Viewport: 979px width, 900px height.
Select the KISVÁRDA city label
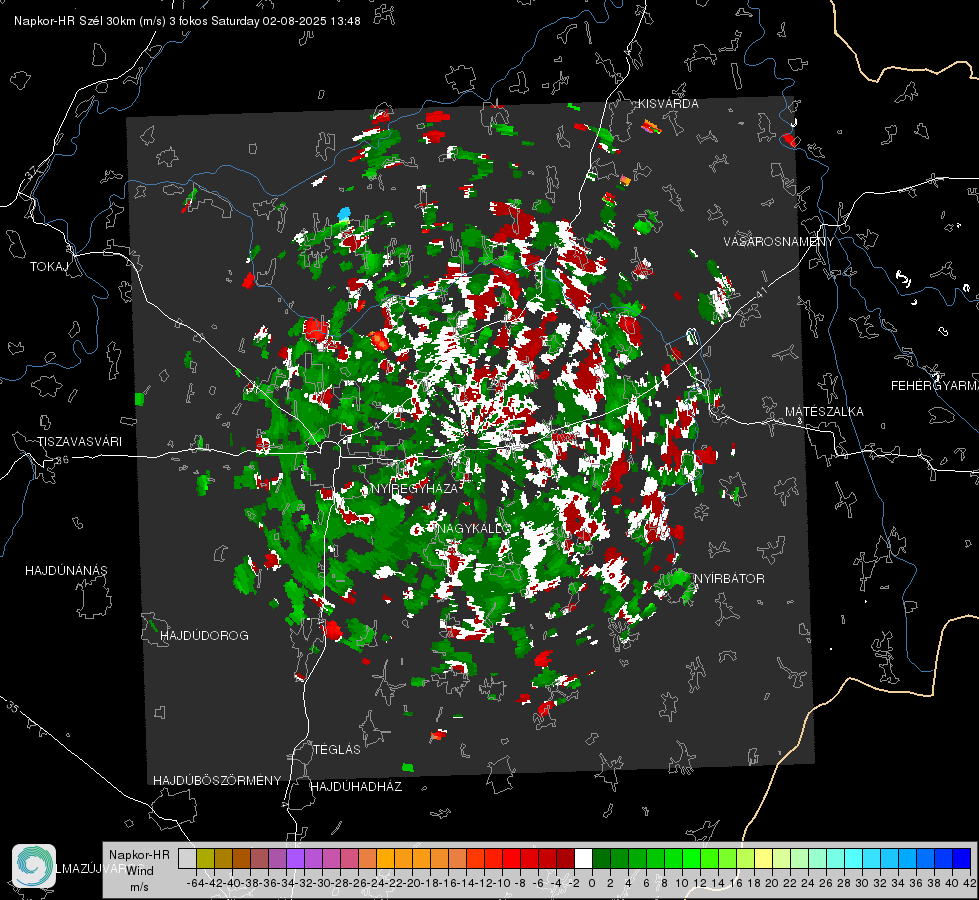tap(668, 104)
